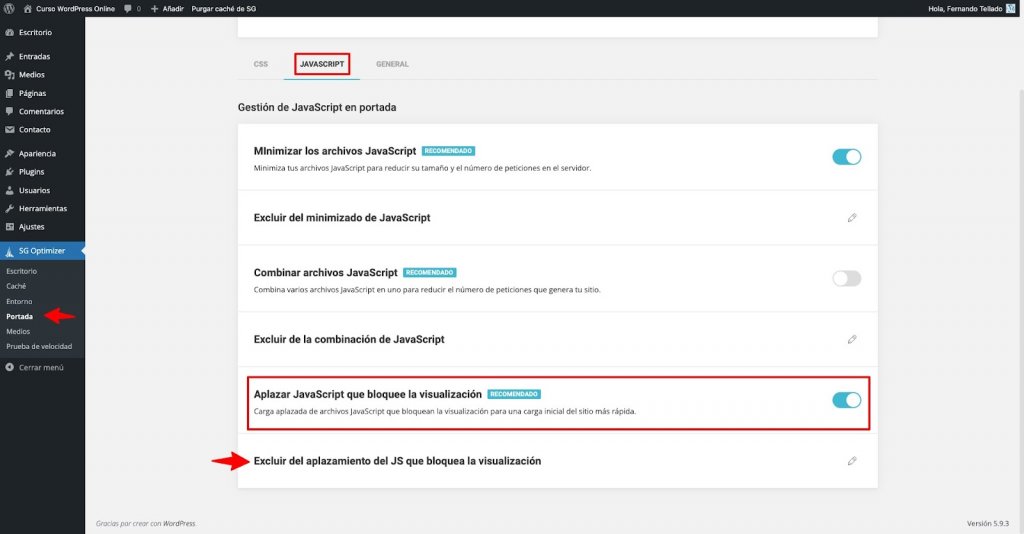Click Usuarios person icon in sidebar

coord(9,191)
